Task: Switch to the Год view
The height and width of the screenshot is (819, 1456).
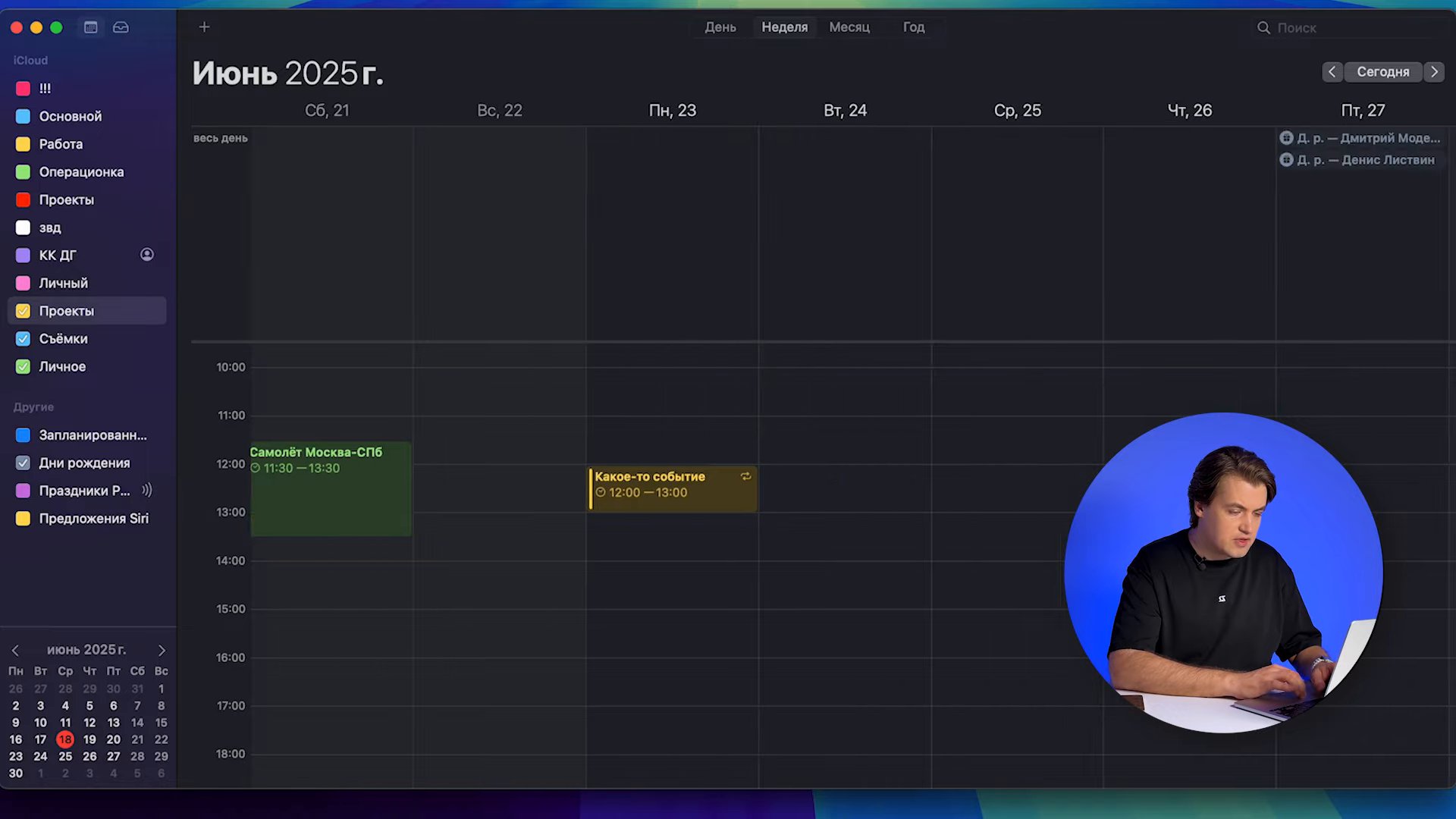Action: (x=914, y=27)
